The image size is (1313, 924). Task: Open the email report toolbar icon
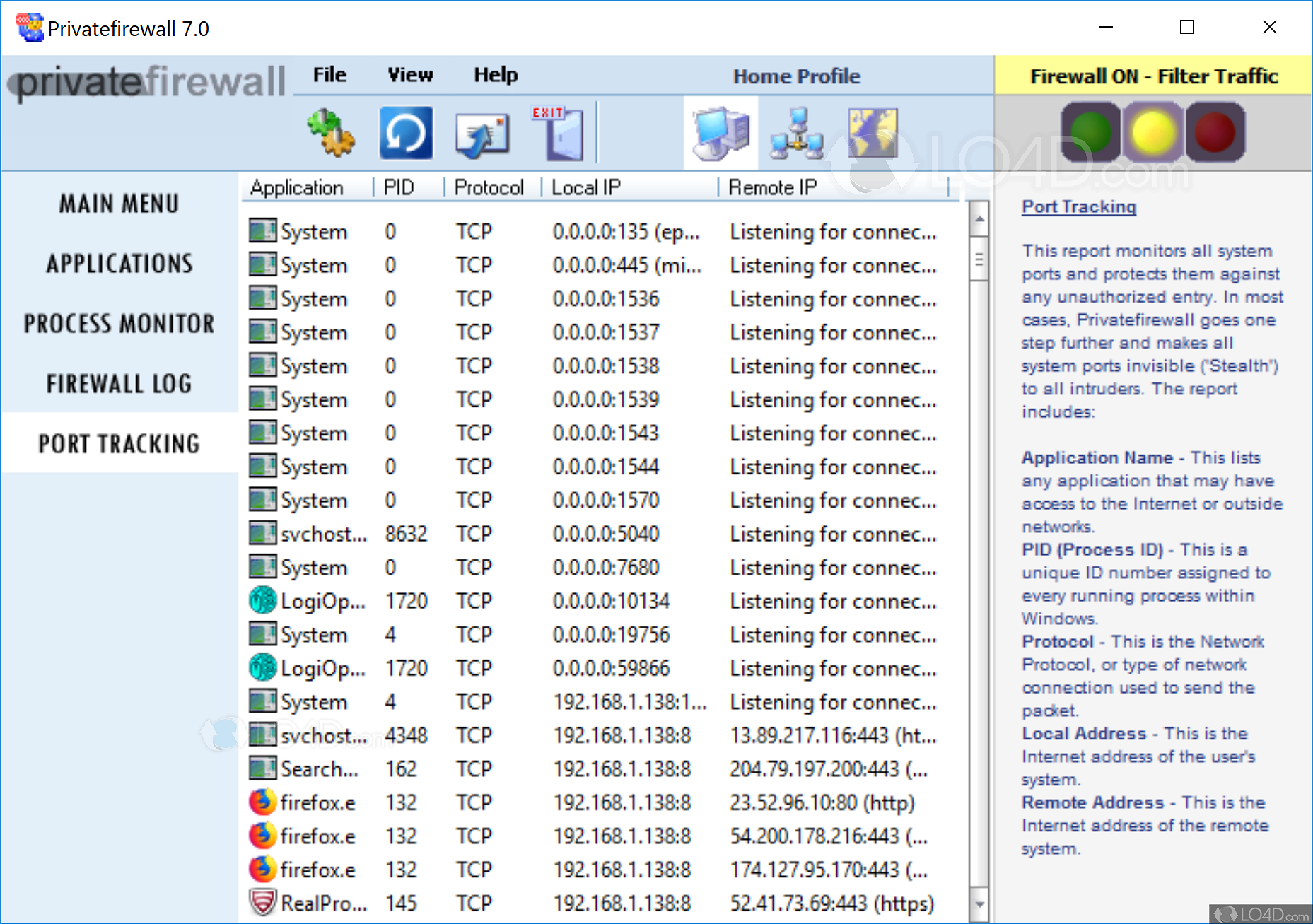[x=482, y=132]
